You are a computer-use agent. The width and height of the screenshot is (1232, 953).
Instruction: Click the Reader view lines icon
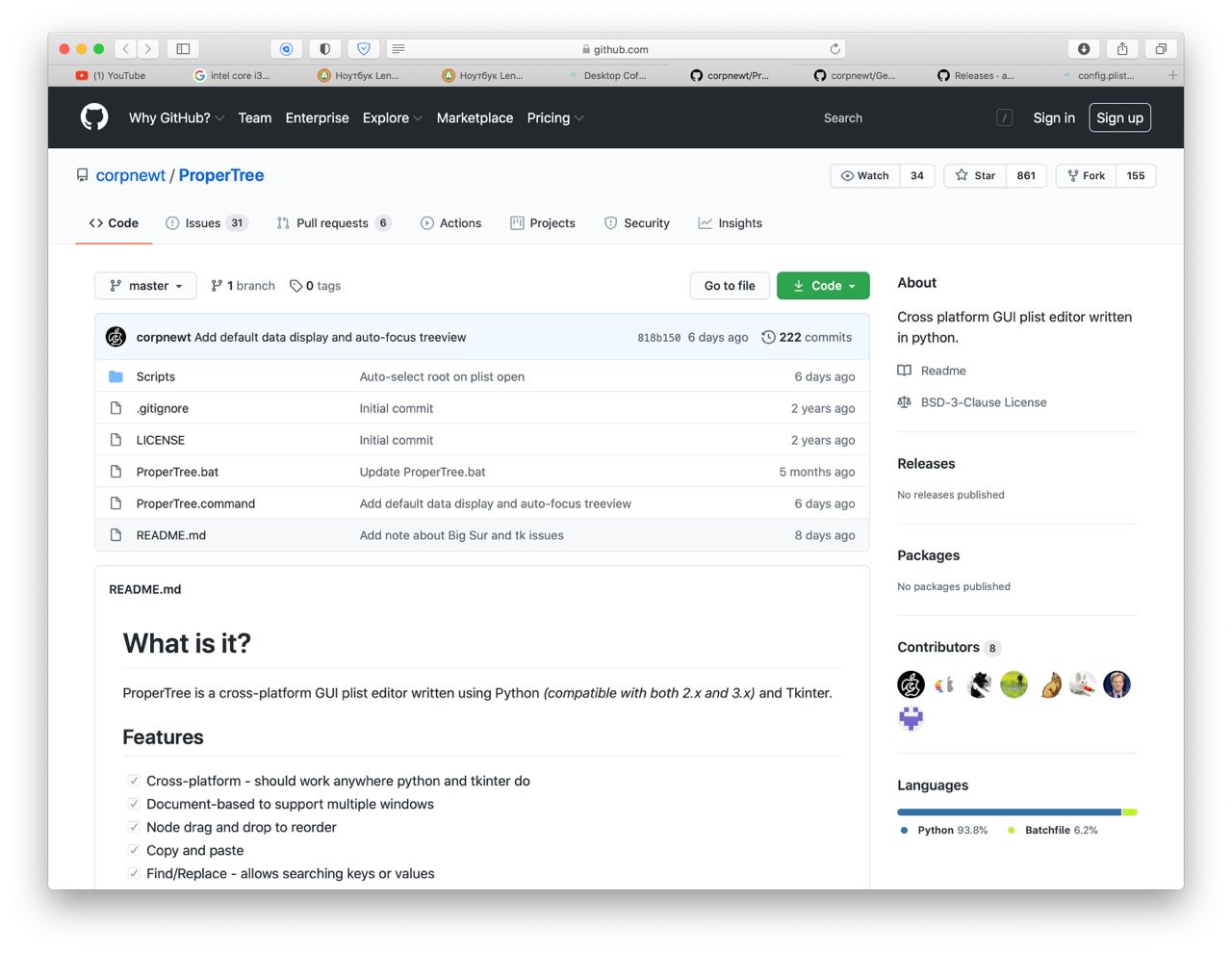point(398,48)
